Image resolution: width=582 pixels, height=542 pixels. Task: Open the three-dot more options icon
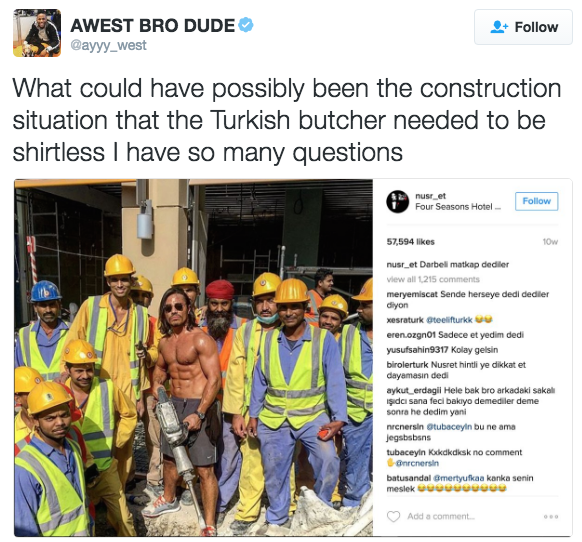click(551, 516)
